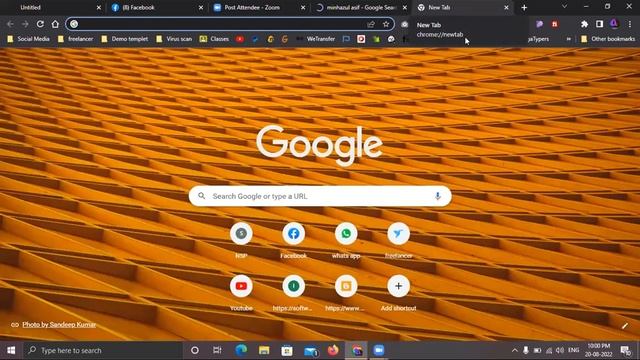Screen dimensions: 640x360
Task: Open the Virus scan bookmark folder
Action: [174, 39]
